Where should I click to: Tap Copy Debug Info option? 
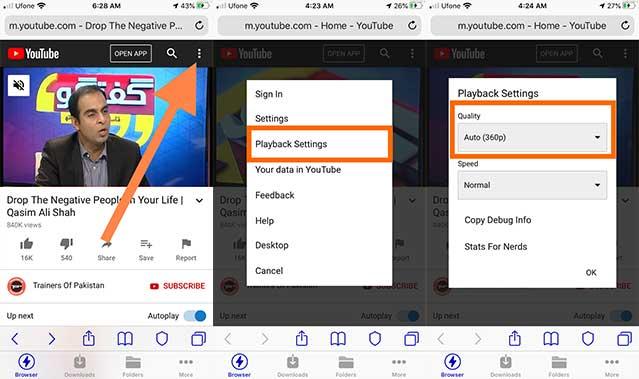click(x=498, y=220)
